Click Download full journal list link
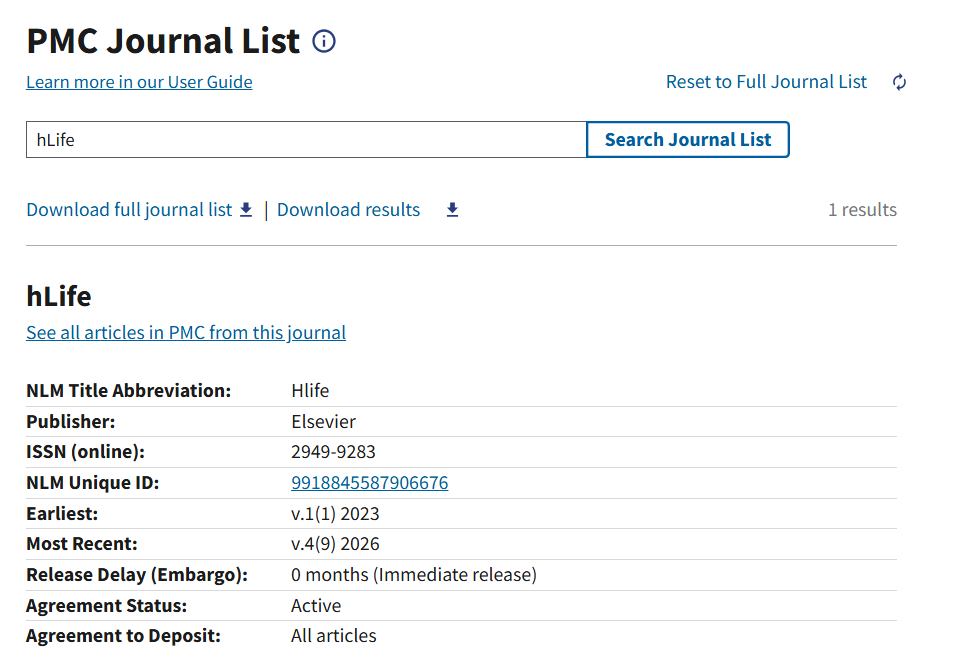The width and height of the screenshot is (975, 672). (129, 210)
